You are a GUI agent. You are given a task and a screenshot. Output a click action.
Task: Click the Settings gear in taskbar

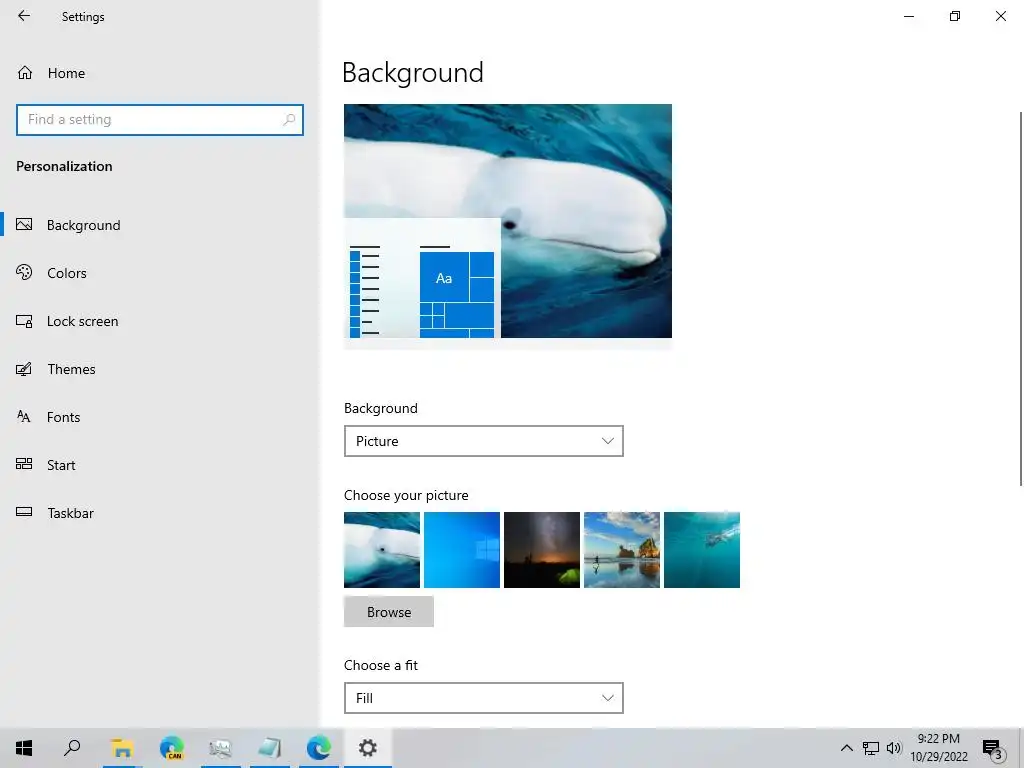coord(368,748)
